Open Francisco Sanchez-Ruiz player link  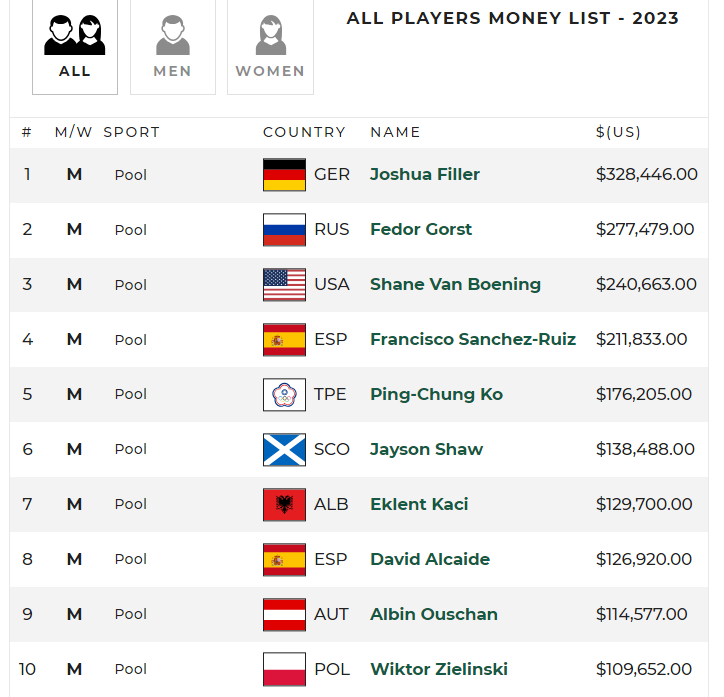point(473,339)
